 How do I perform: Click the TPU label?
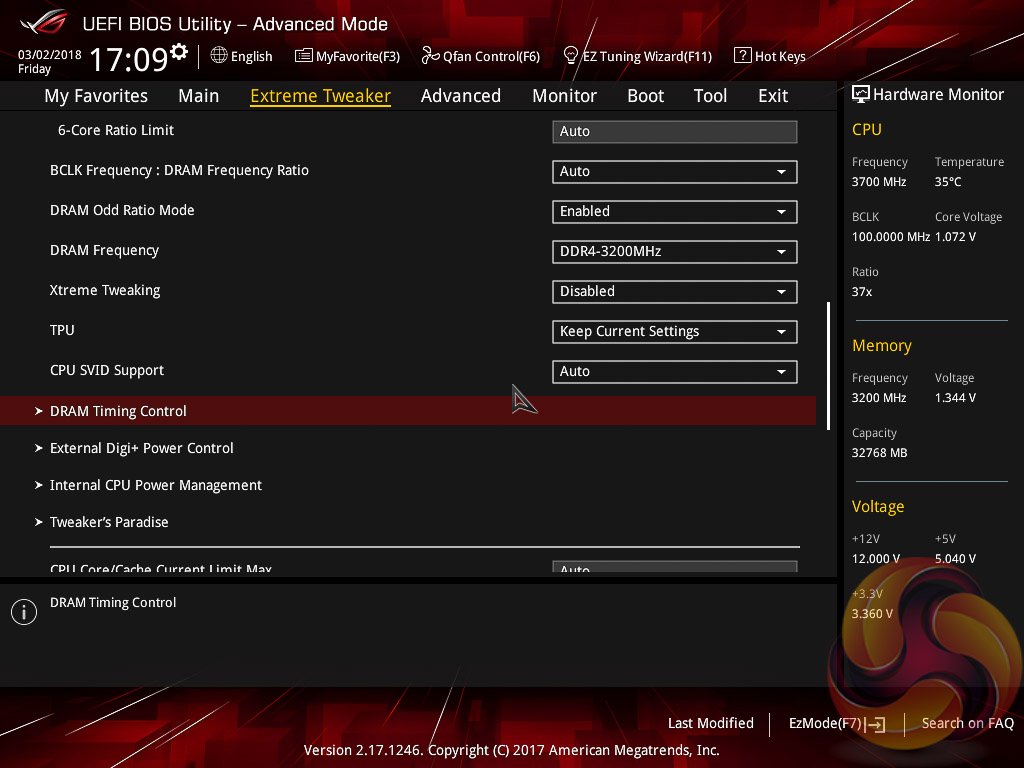coord(62,330)
